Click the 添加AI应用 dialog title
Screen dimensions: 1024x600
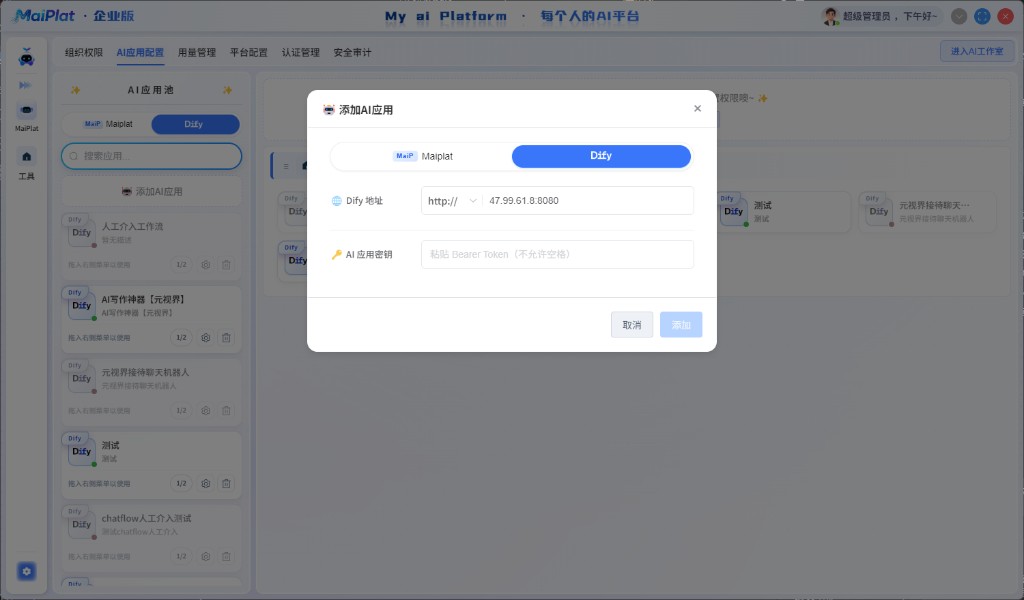click(x=366, y=110)
